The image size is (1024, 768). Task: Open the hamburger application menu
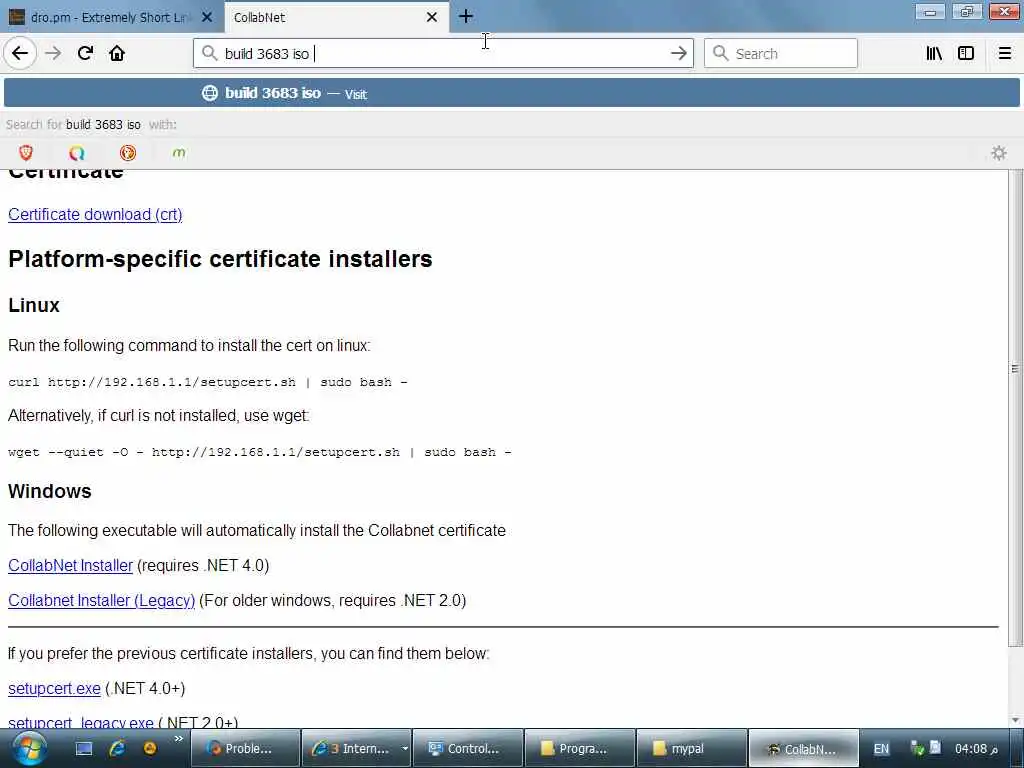1005,53
